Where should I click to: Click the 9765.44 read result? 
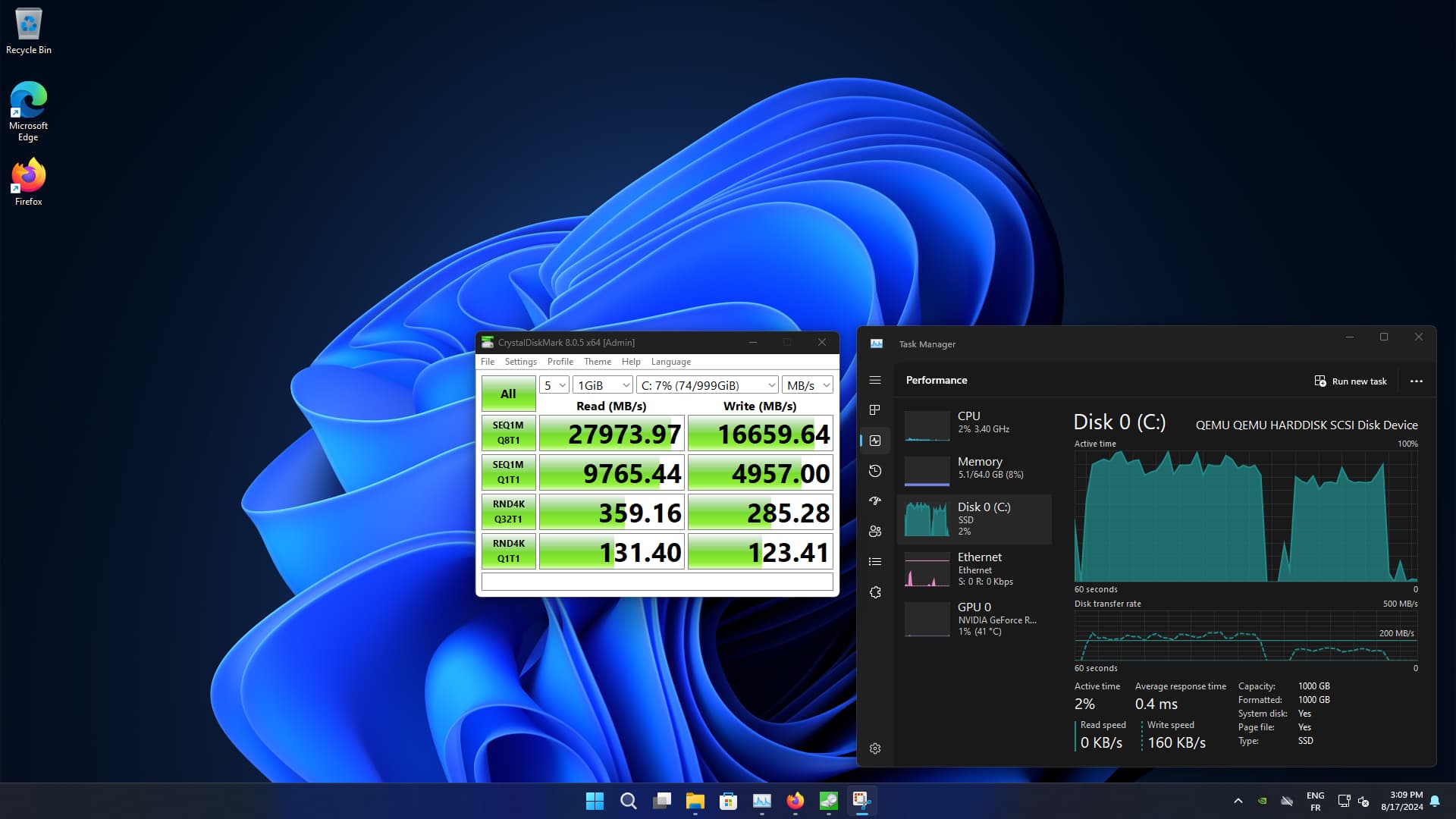click(x=611, y=472)
